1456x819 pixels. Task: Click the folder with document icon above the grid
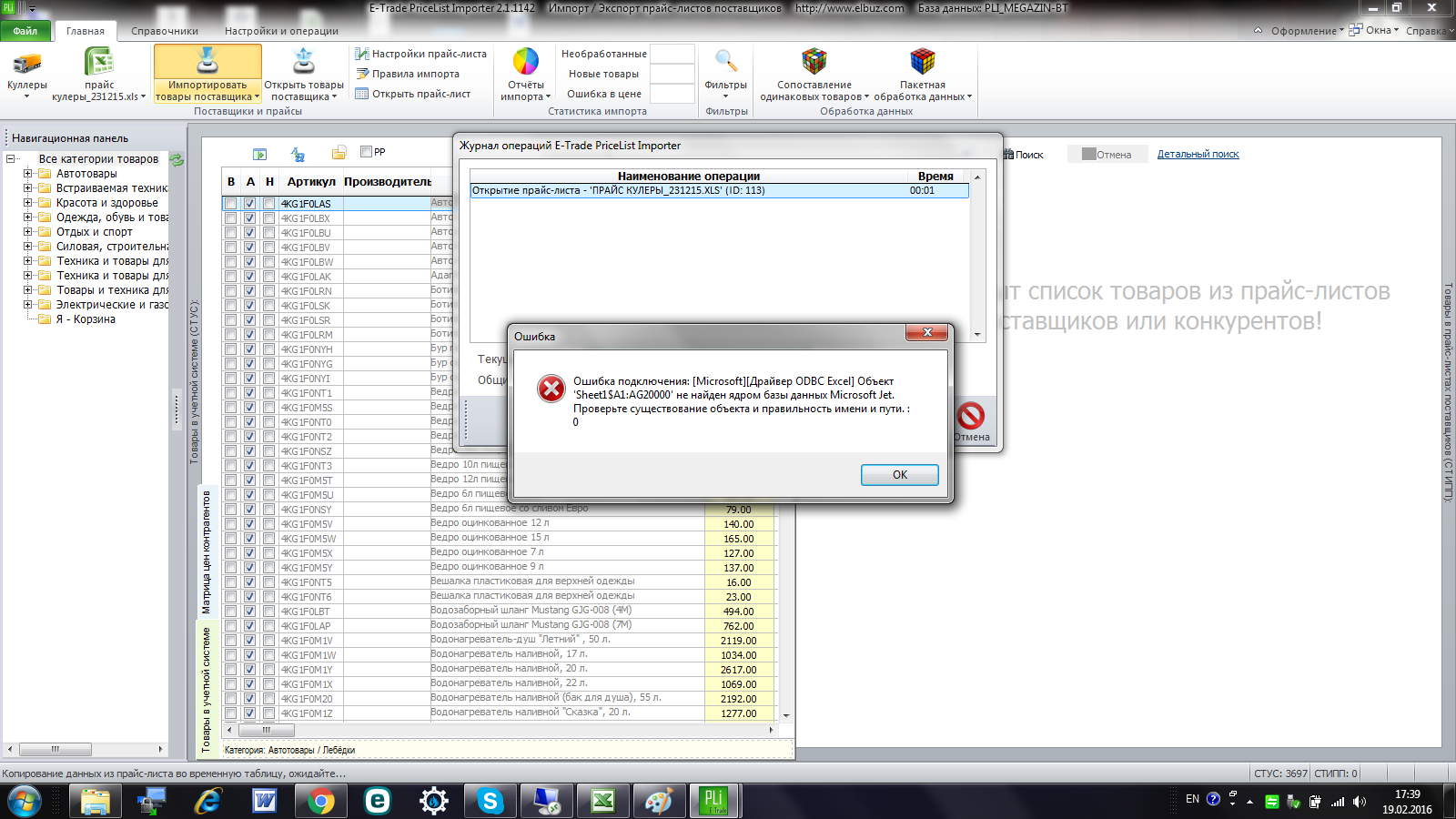click(339, 153)
